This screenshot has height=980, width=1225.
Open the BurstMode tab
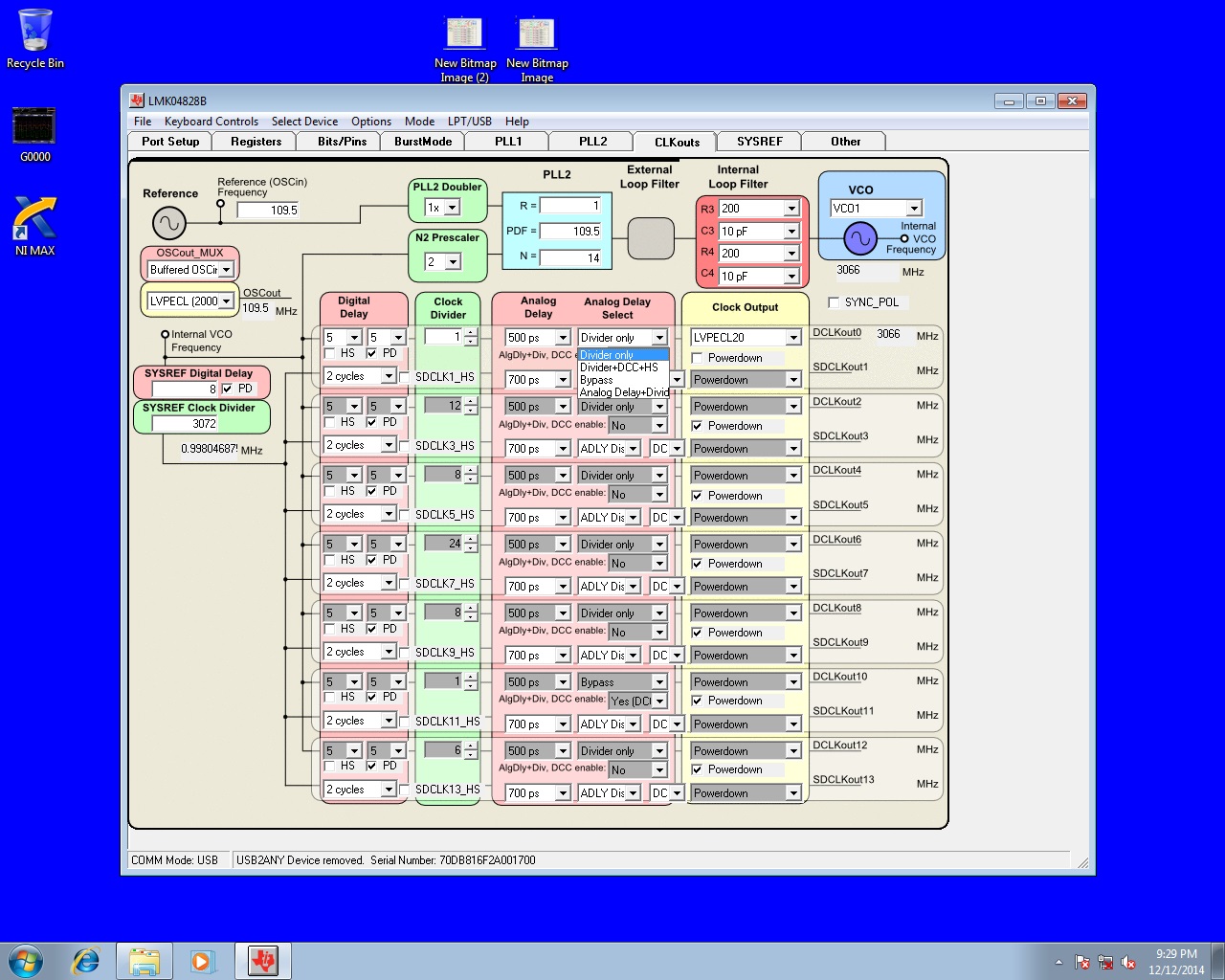pos(423,142)
